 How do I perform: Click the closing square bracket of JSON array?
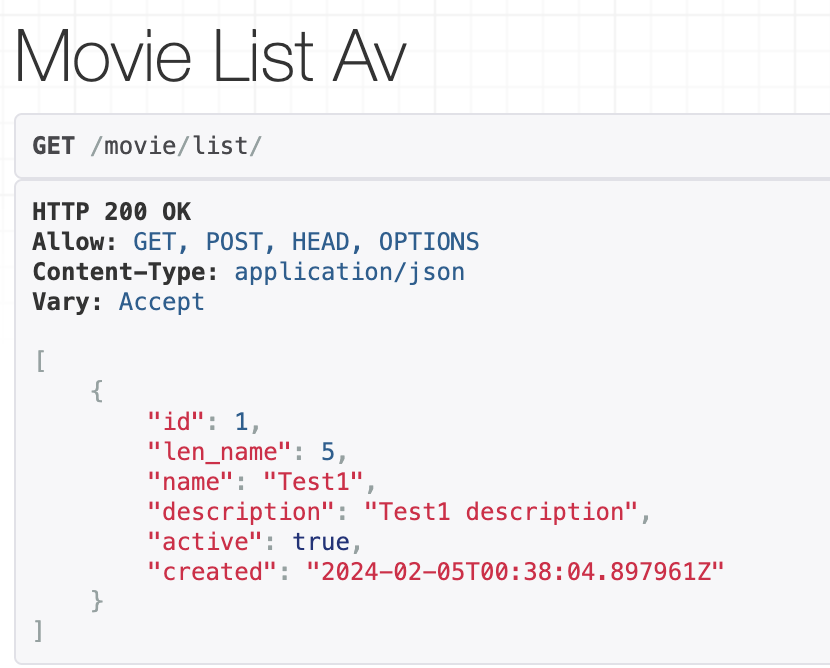point(38,631)
